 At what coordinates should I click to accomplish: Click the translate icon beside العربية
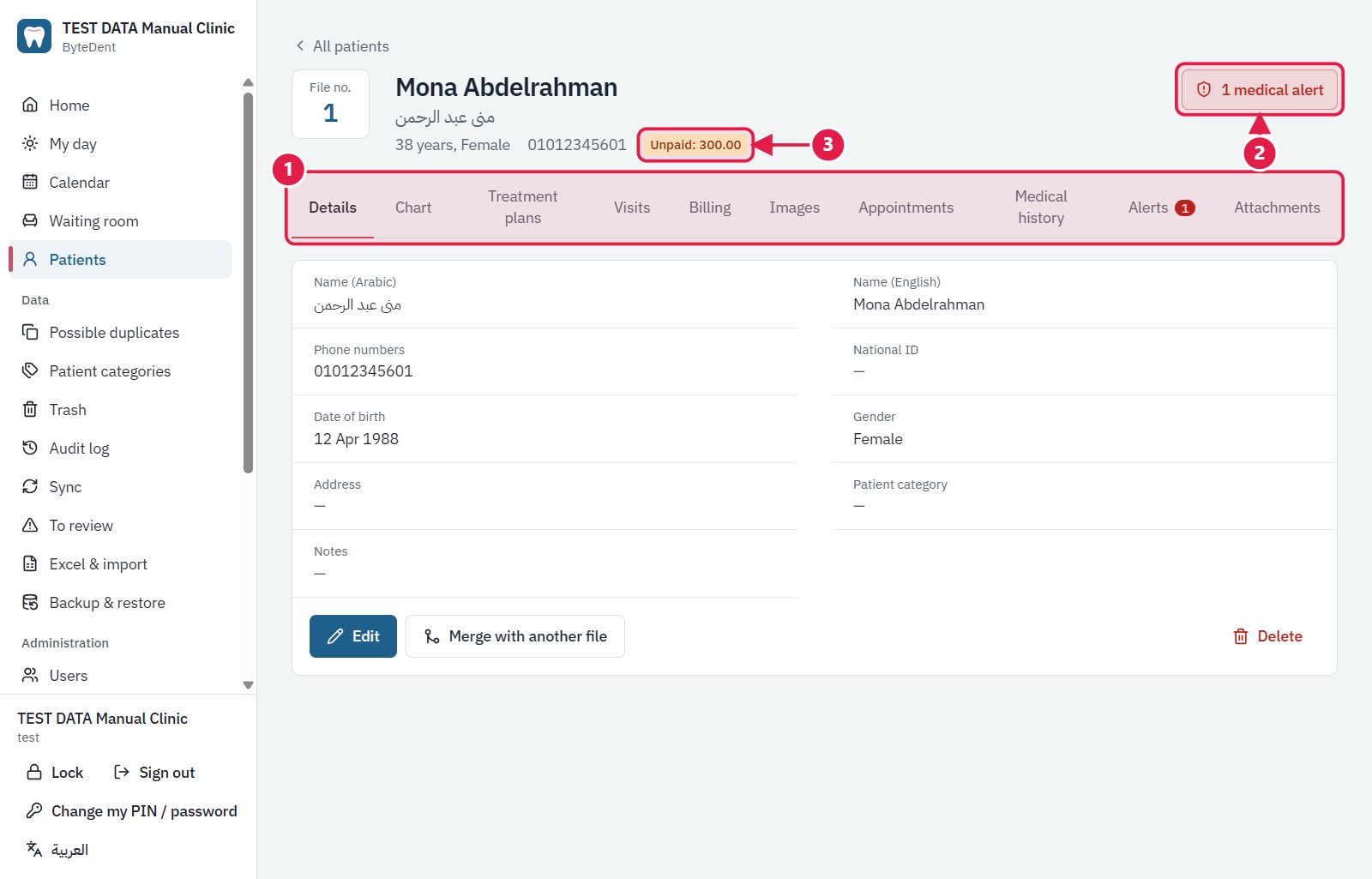point(34,849)
